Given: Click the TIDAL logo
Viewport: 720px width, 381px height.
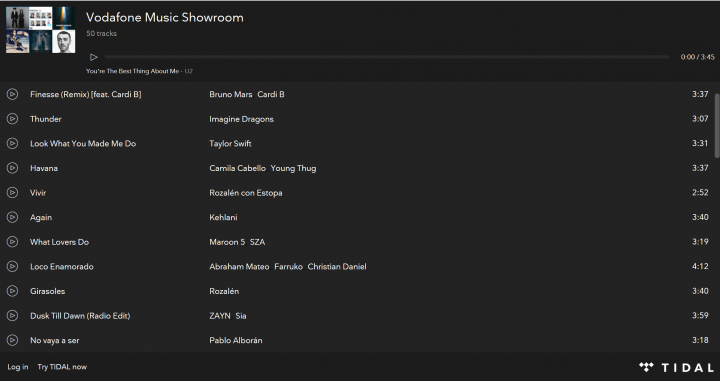Looking at the screenshot, I should click(x=676, y=367).
